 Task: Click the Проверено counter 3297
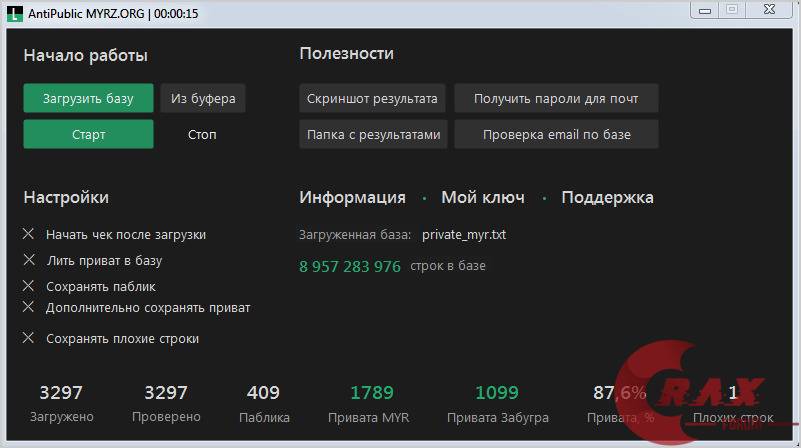(x=166, y=393)
